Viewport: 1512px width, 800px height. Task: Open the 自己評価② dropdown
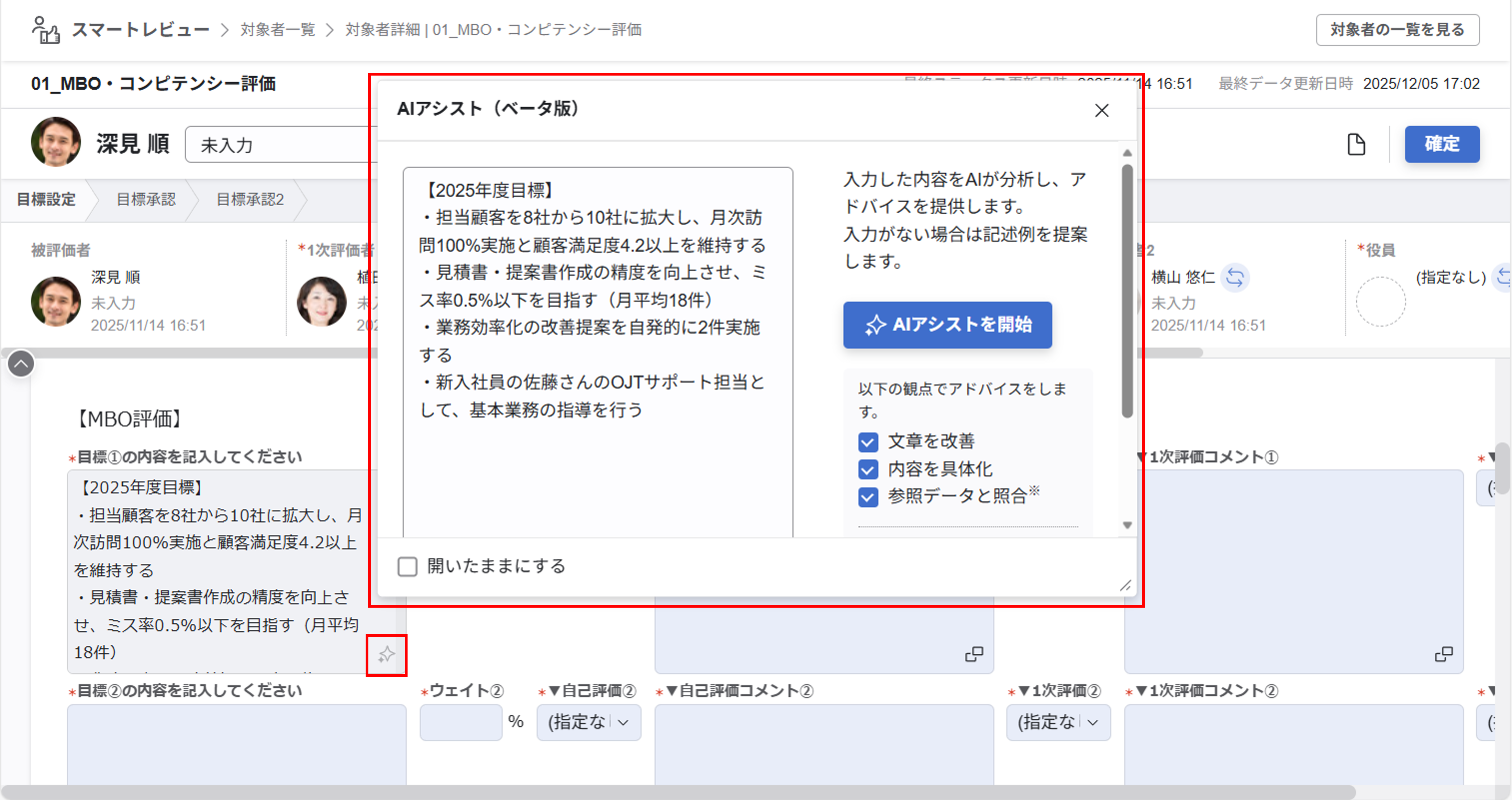(588, 722)
